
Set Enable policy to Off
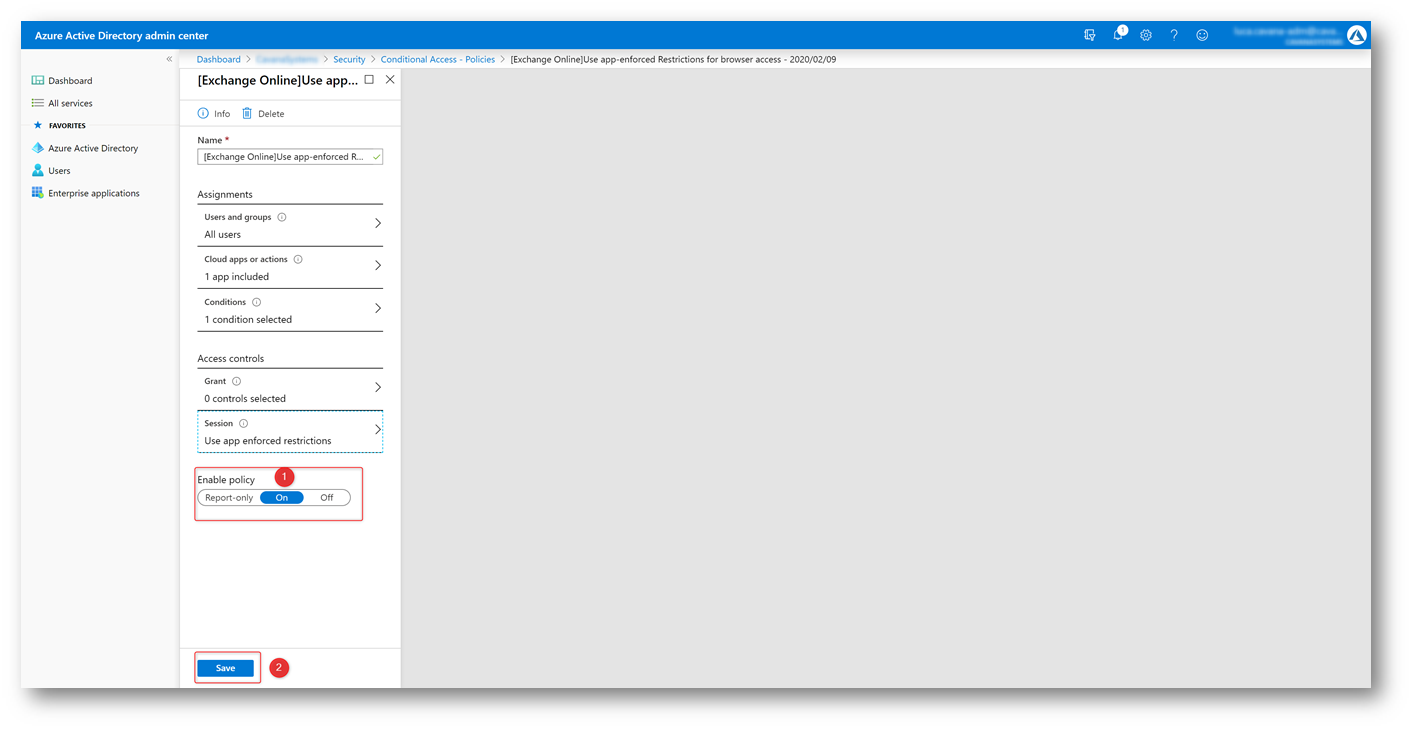pyautogui.click(x=327, y=498)
